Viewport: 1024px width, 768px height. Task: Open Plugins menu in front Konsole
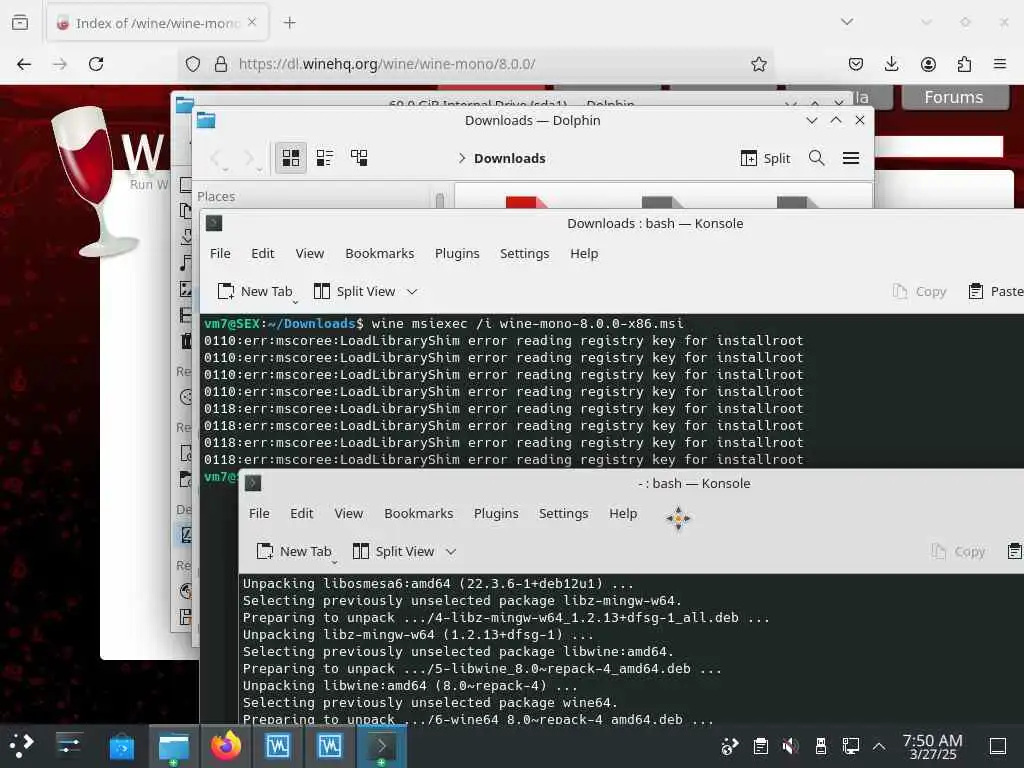pyautogui.click(x=496, y=513)
